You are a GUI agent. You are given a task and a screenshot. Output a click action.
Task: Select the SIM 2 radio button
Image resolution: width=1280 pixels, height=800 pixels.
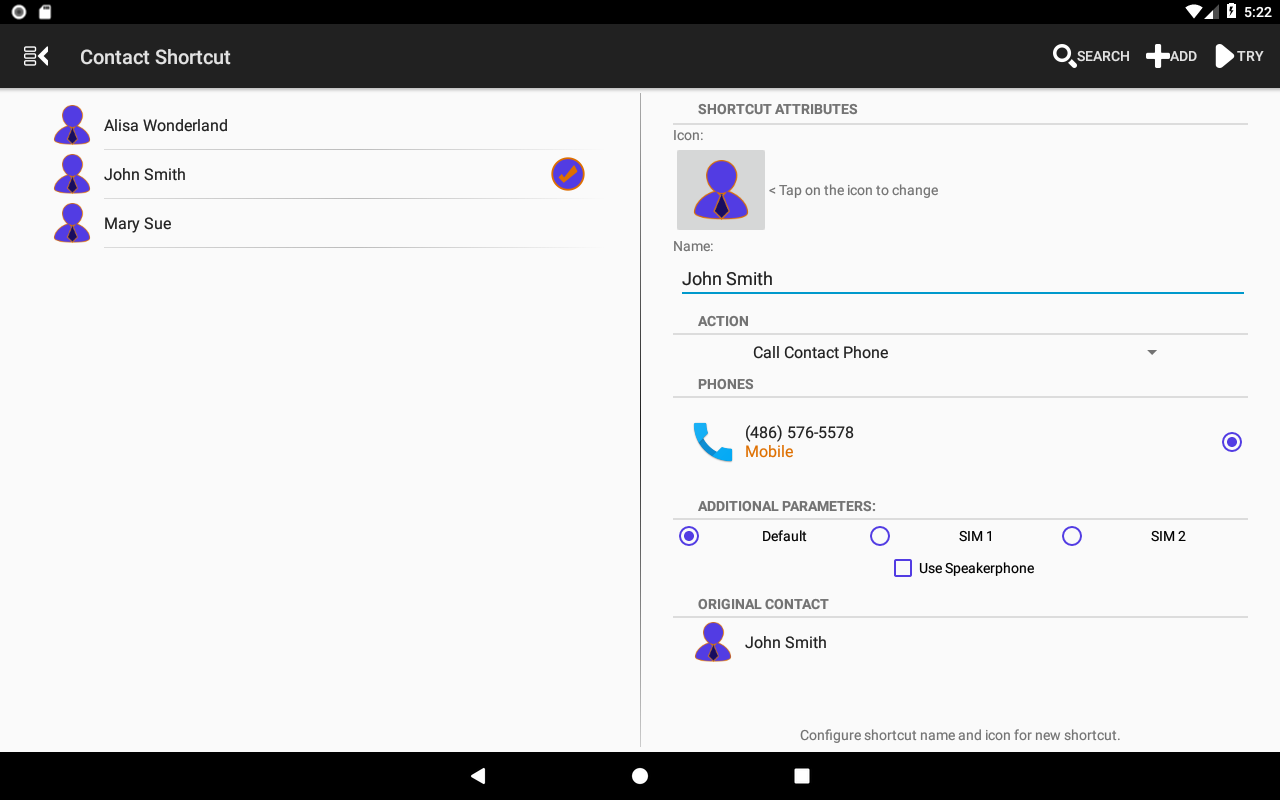coord(1072,536)
